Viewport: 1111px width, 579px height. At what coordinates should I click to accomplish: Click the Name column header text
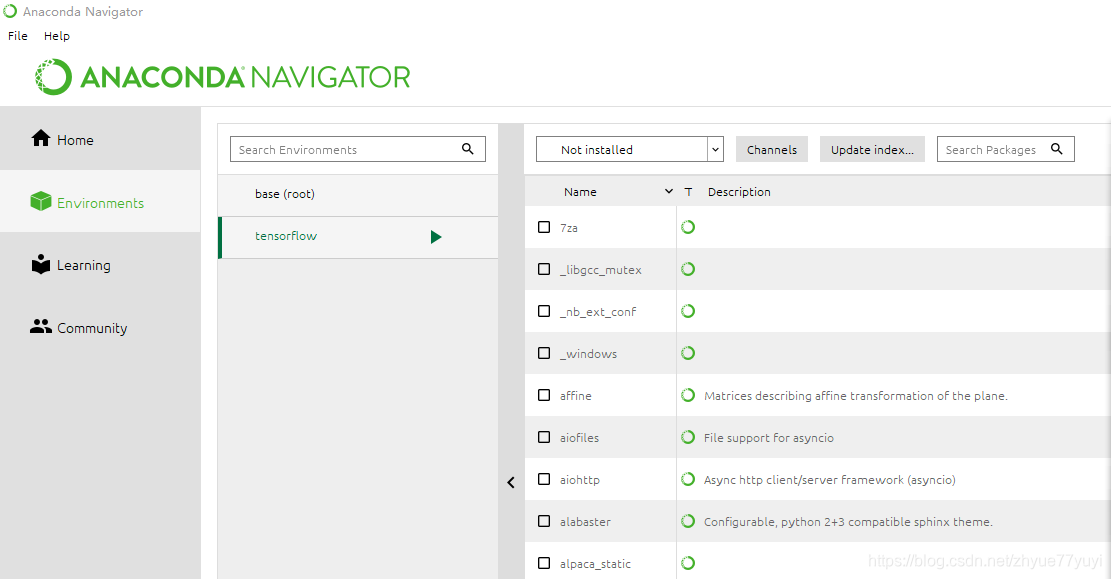coord(580,191)
